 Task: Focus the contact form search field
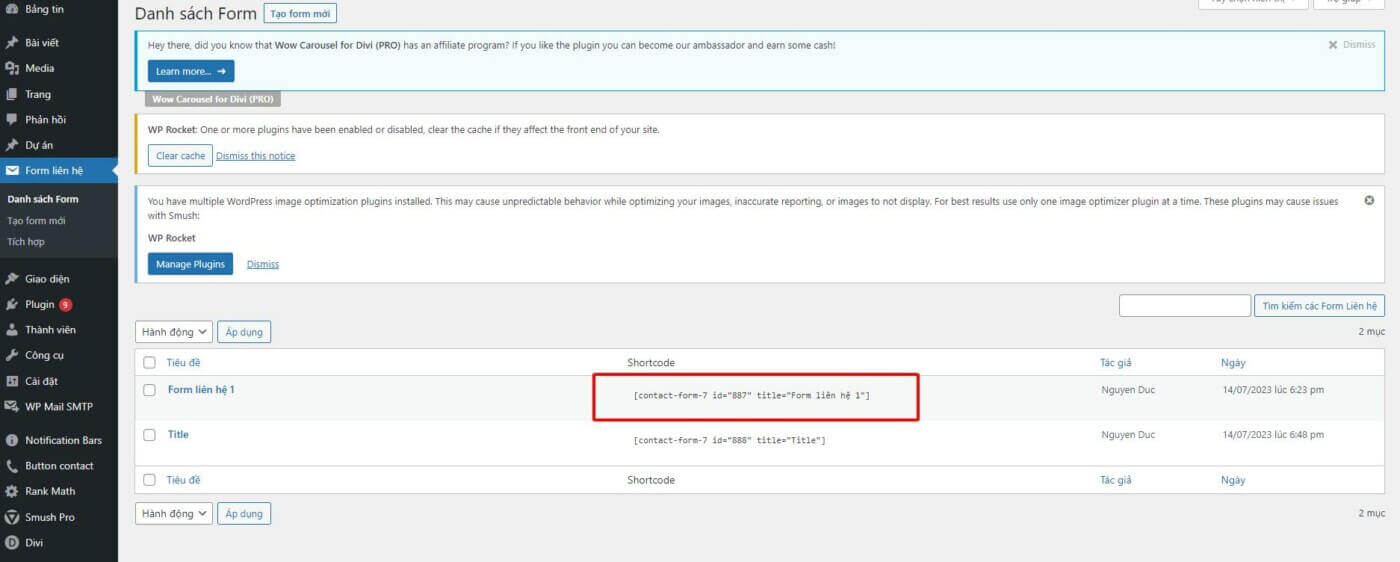point(1185,306)
